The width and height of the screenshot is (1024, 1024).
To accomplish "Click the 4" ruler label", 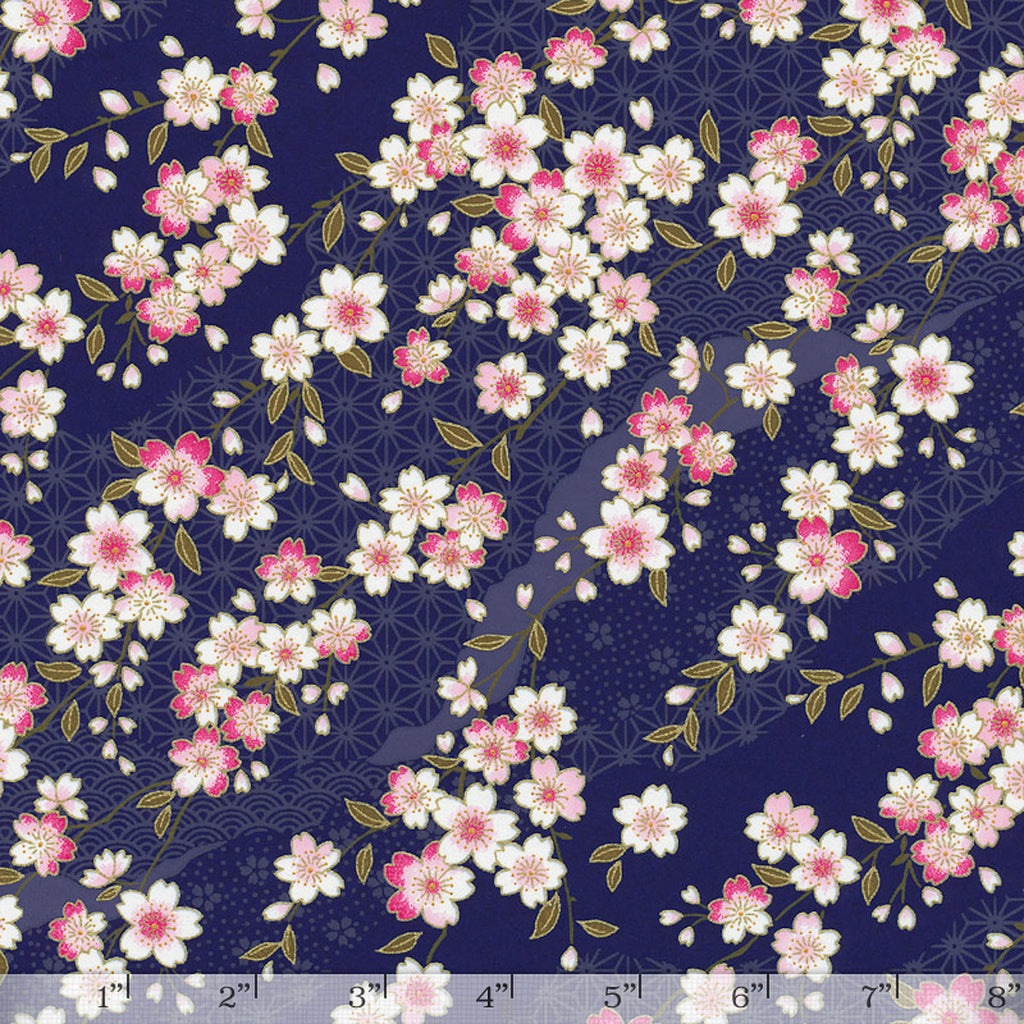I will pos(492,996).
